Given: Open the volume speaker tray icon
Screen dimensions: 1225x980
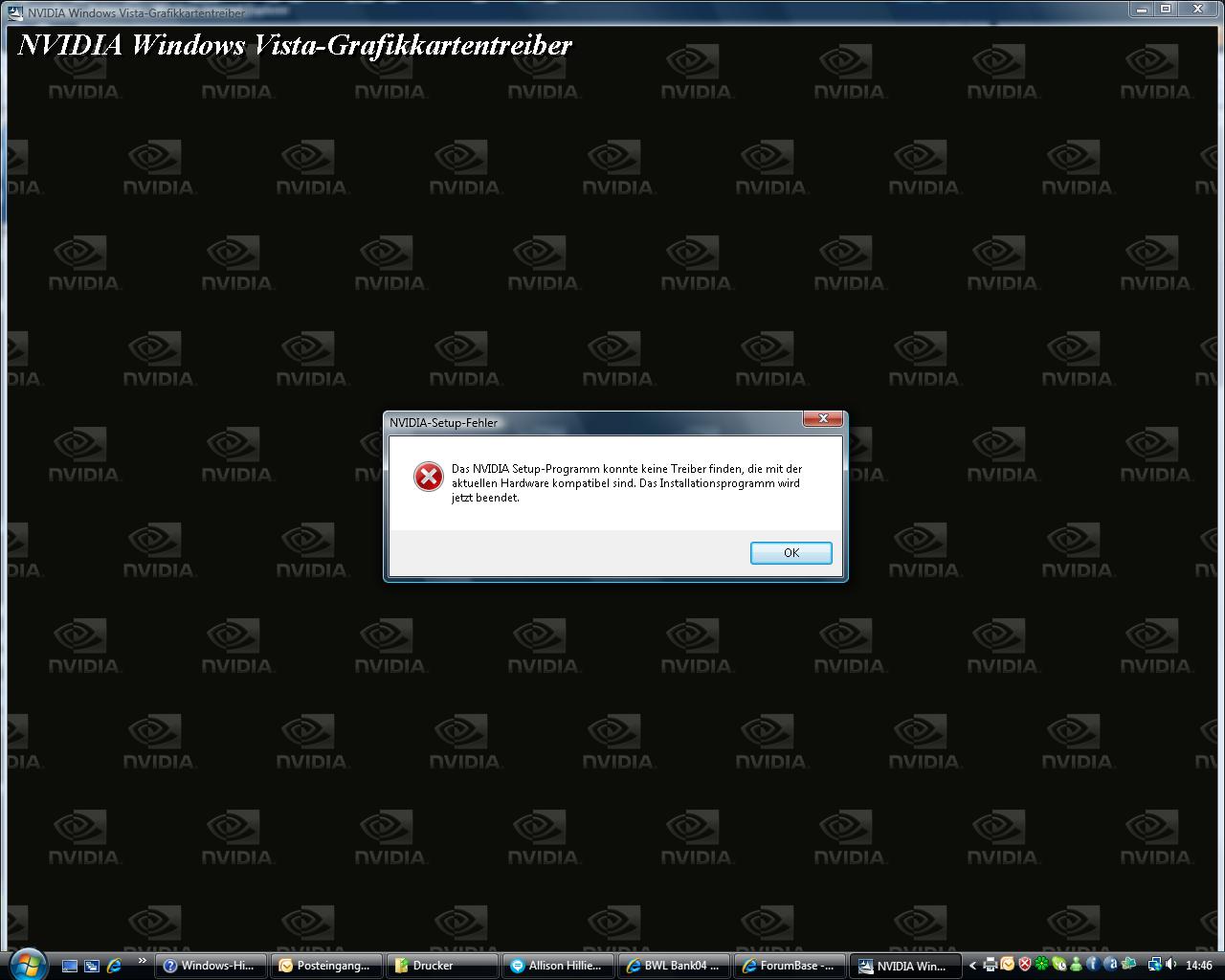Looking at the screenshot, I should [x=1170, y=965].
